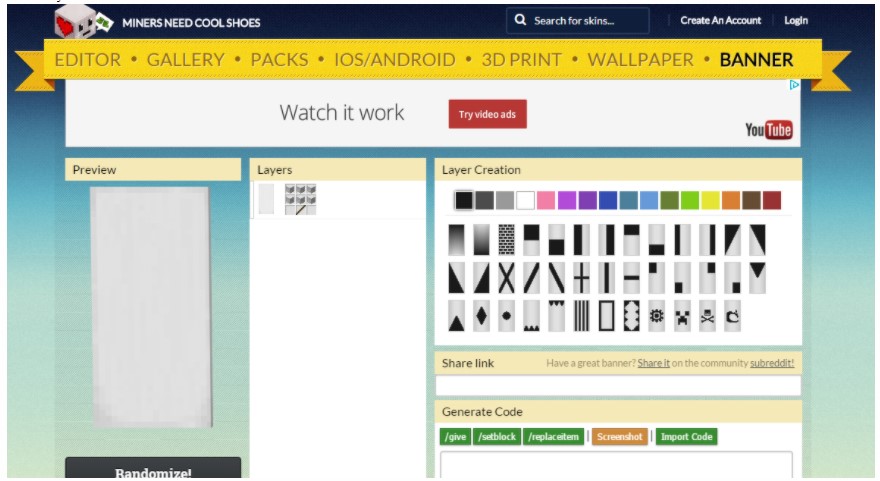Open the GALLERY tab
Viewport: 880px width, 481px height.
[185, 60]
